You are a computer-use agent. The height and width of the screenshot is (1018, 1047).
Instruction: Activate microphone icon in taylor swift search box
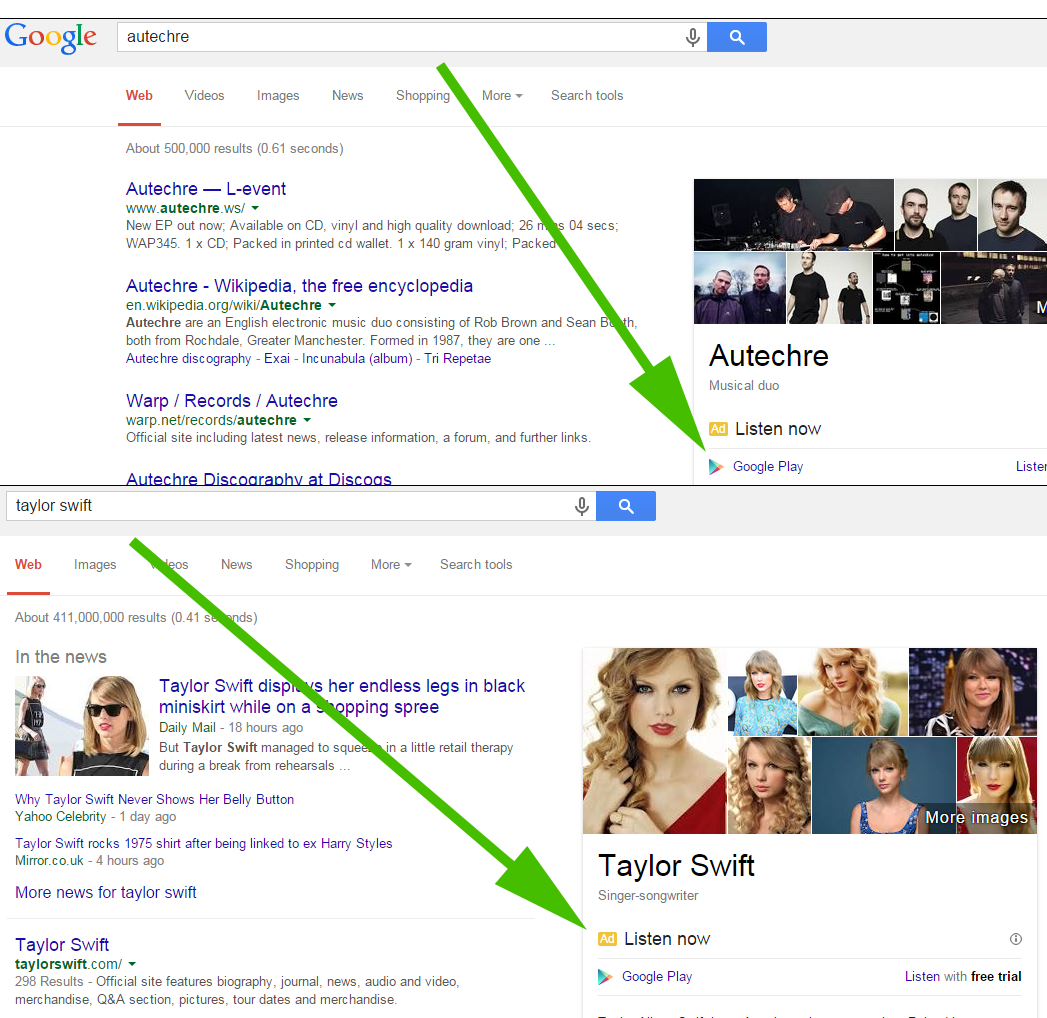click(x=582, y=506)
